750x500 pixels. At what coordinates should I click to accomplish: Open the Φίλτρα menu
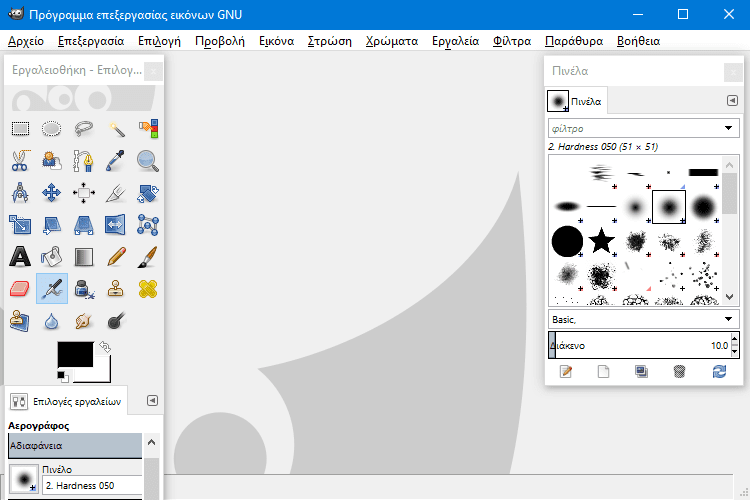pos(511,41)
